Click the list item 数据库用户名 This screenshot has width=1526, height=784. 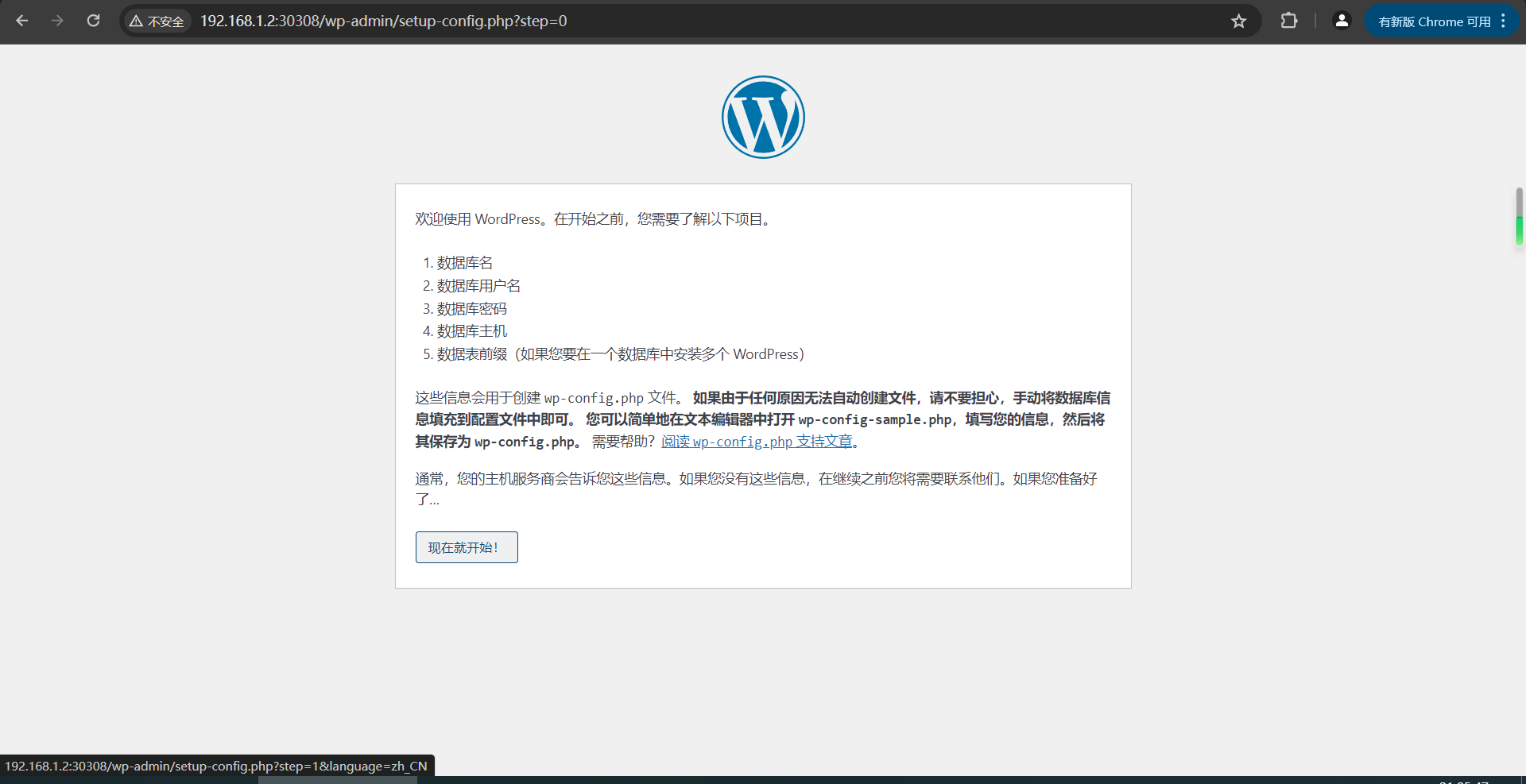coord(478,286)
